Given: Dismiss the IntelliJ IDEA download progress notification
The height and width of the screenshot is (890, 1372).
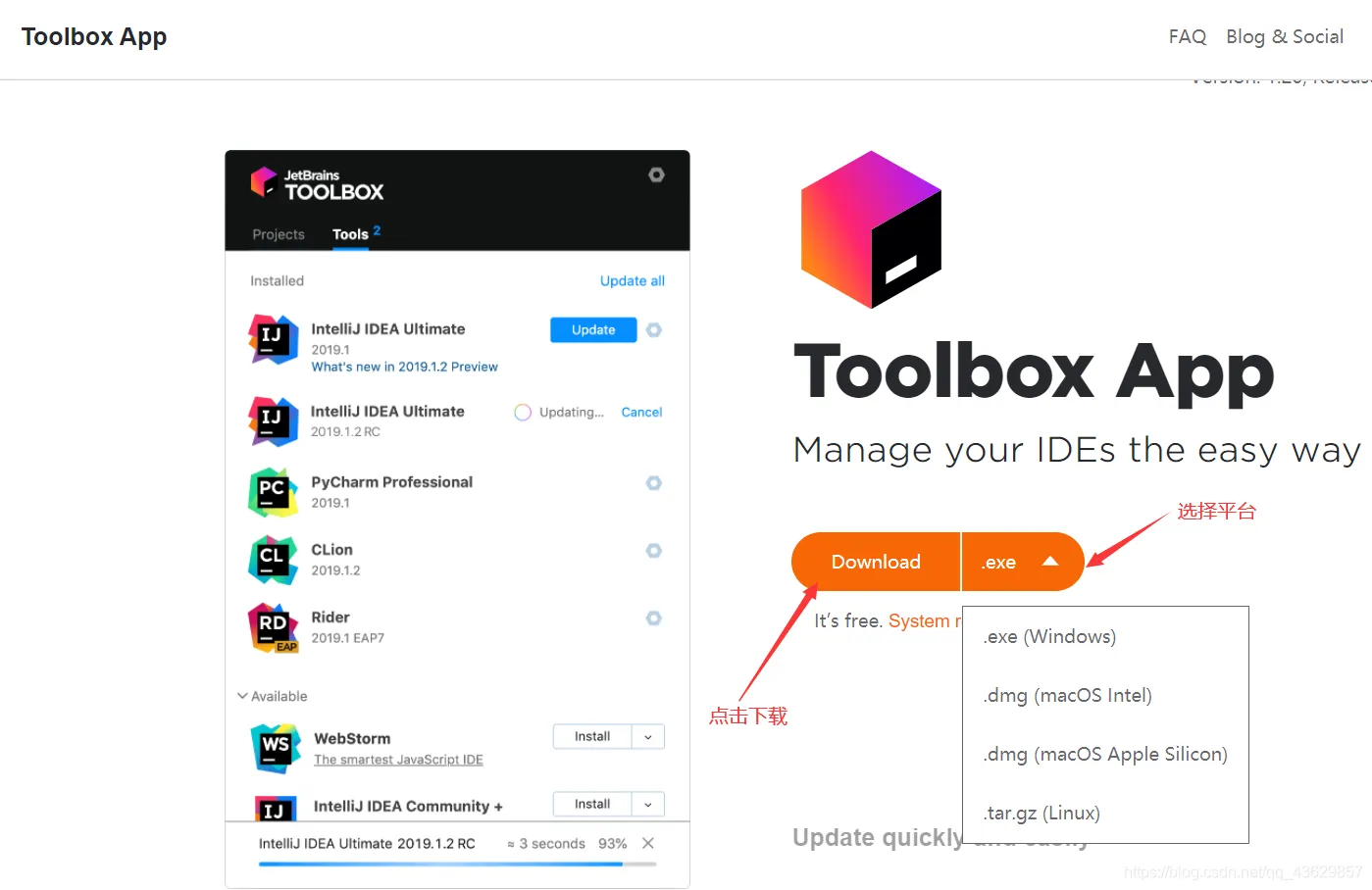Looking at the screenshot, I should coord(647,844).
